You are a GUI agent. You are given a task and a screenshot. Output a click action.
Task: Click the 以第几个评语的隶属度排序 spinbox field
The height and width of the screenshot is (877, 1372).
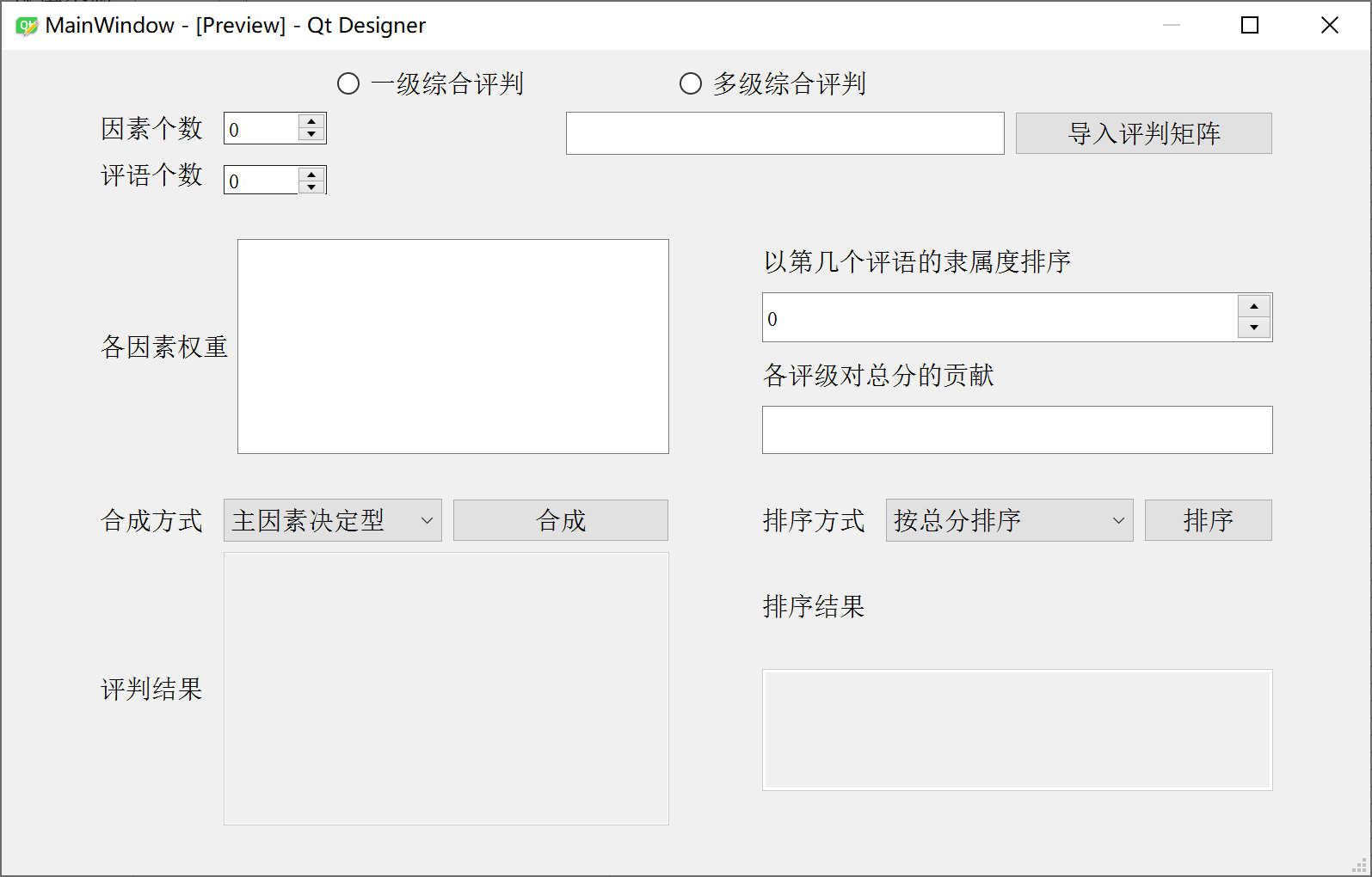tap(1000, 317)
